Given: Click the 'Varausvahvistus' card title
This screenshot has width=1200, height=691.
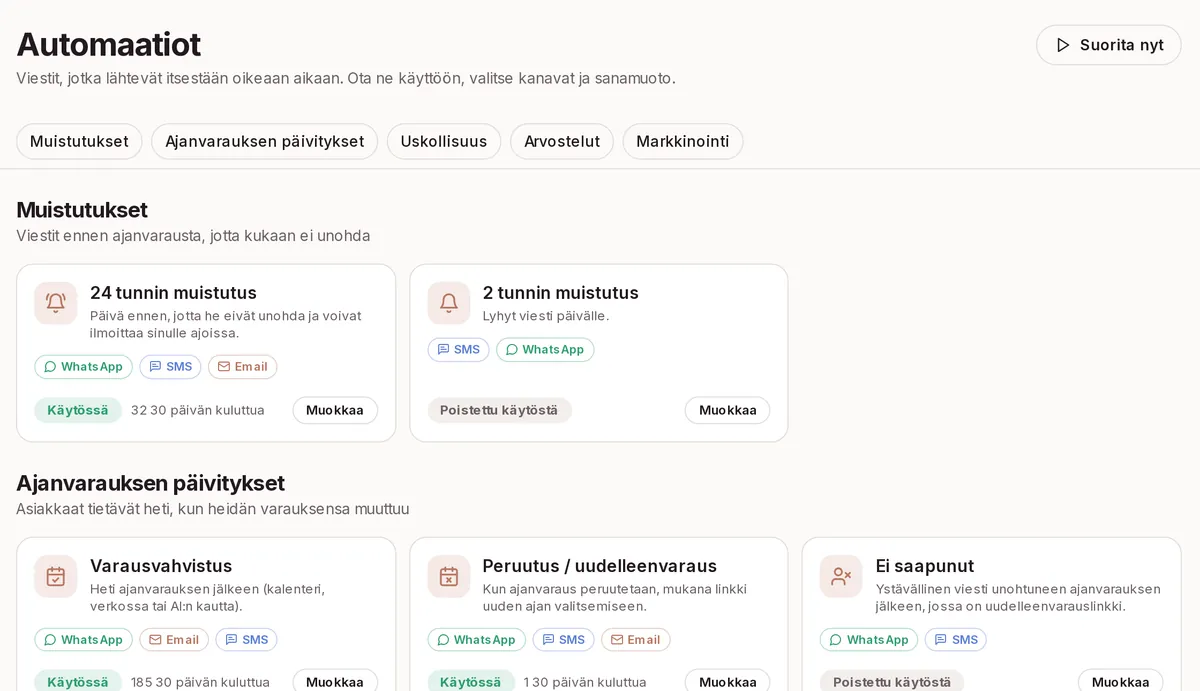Looking at the screenshot, I should pyautogui.click(x=161, y=566).
